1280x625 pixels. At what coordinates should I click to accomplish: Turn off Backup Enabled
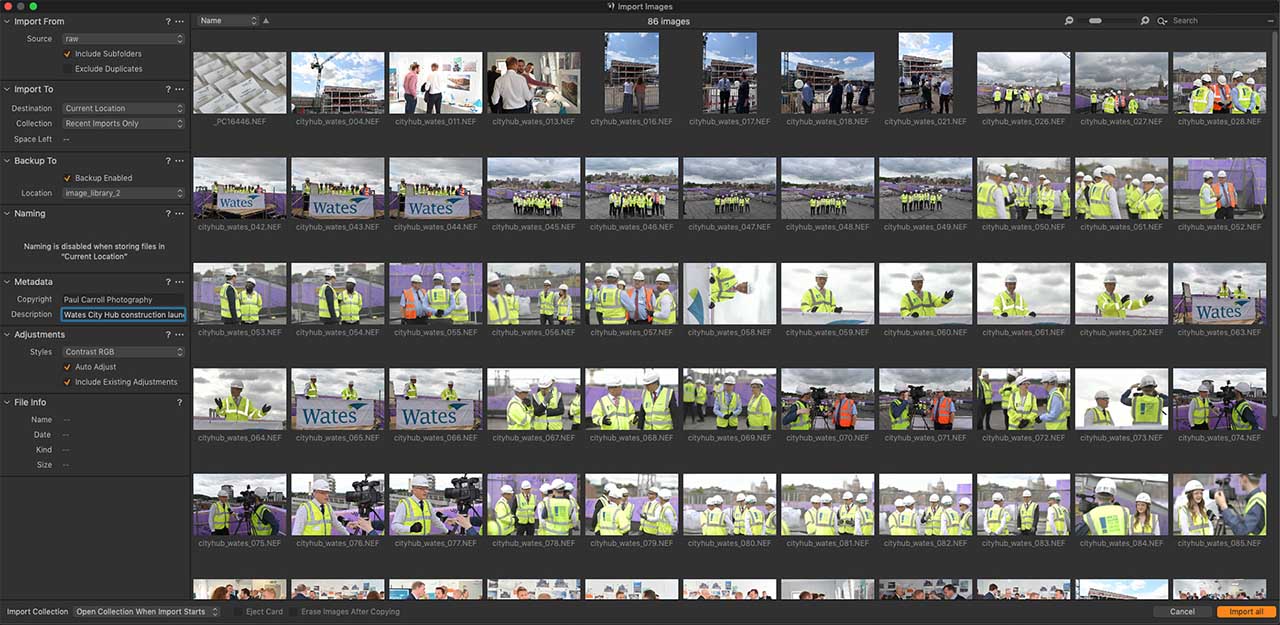68,178
